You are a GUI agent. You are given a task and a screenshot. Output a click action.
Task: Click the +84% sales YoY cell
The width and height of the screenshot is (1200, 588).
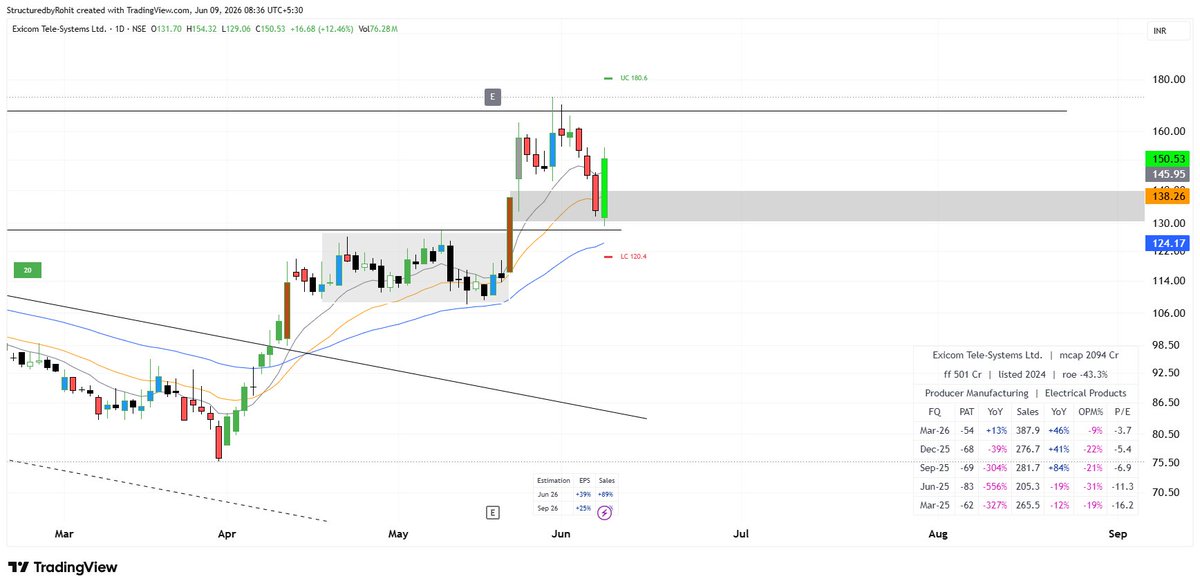tap(1059, 467)
